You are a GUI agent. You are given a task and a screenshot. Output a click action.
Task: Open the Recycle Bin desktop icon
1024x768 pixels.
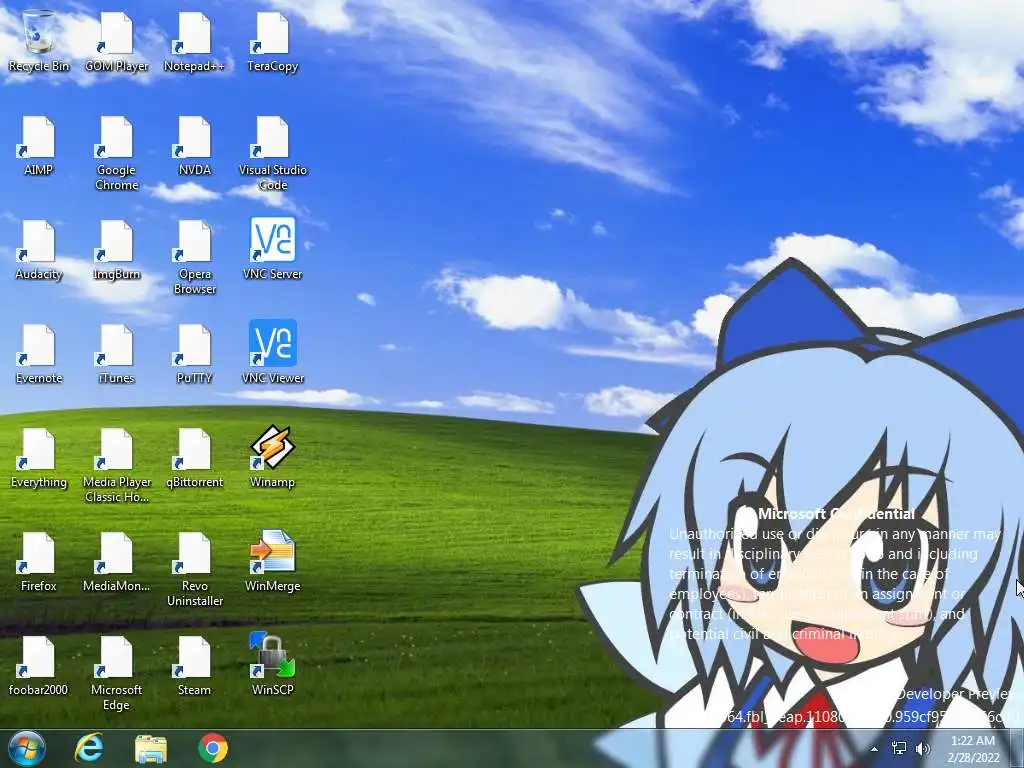[x=39, y=41]
